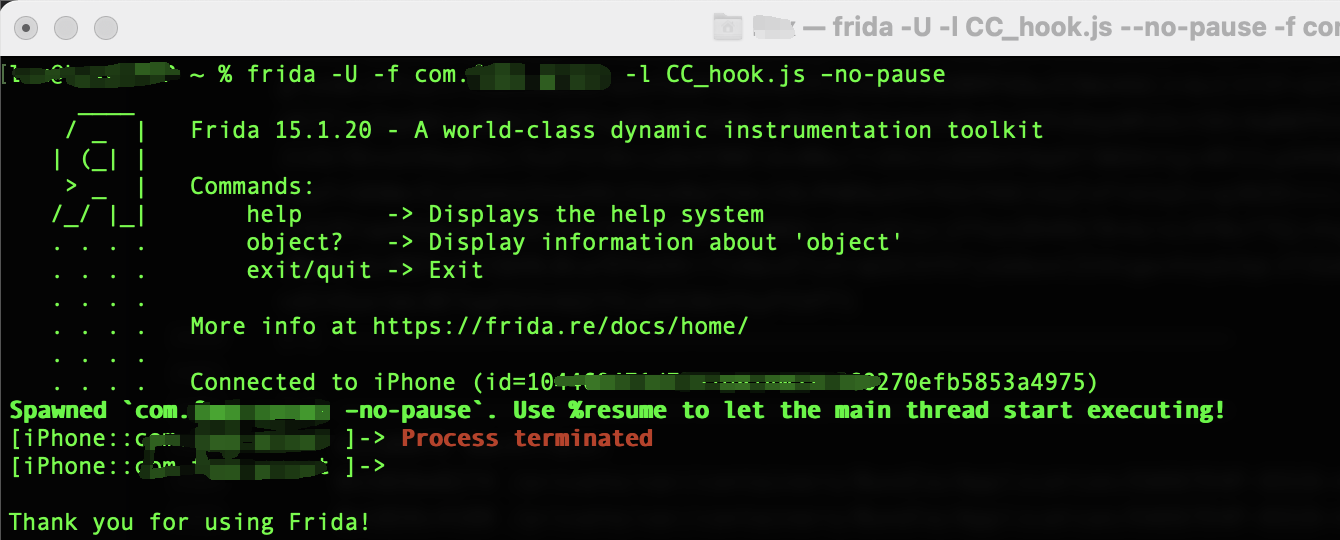Click the 'help' command in Commands list
1340x540 pixels.
[x=274, y=214]
